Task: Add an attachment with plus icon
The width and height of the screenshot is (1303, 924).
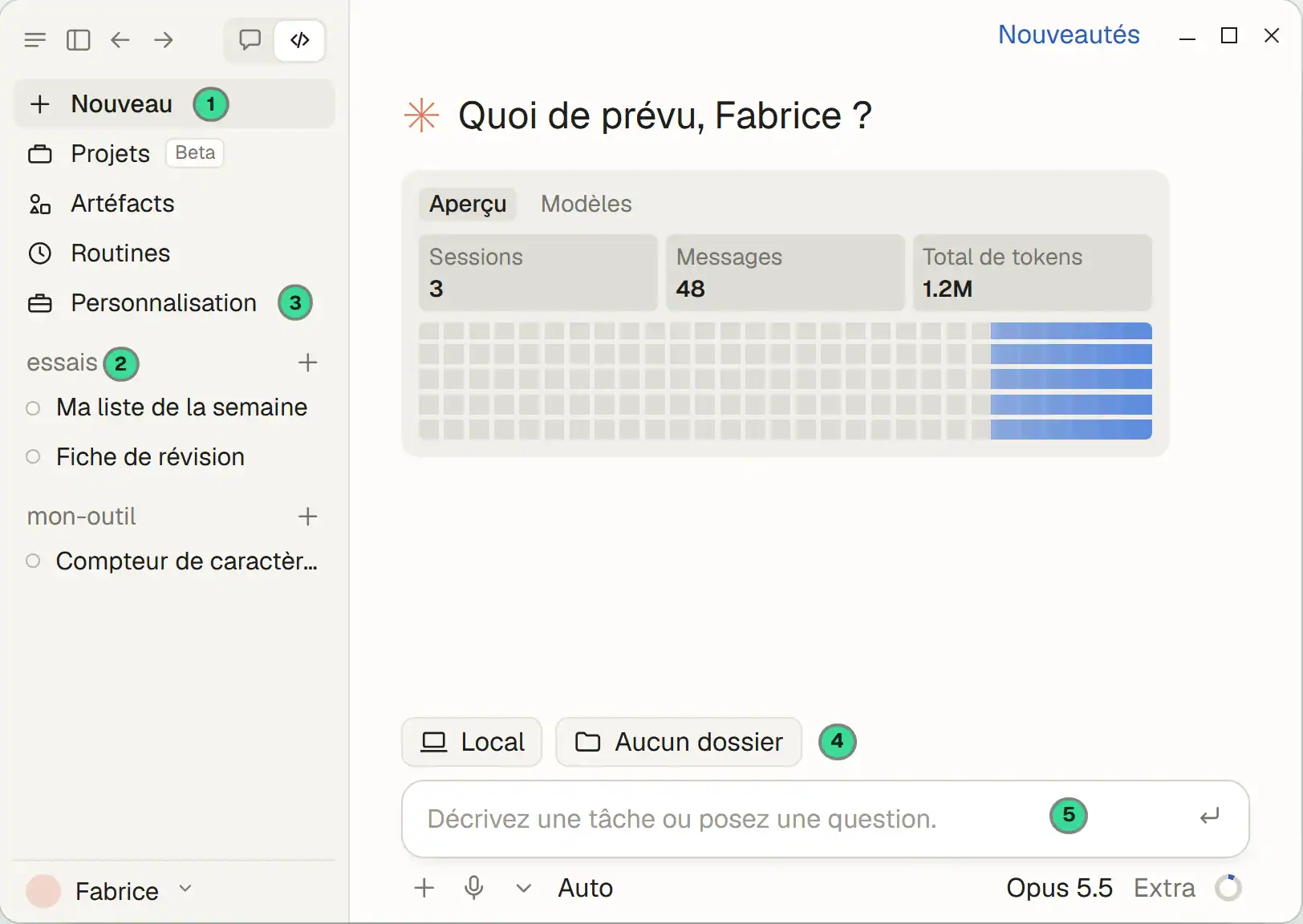Action: click(424, 888)
